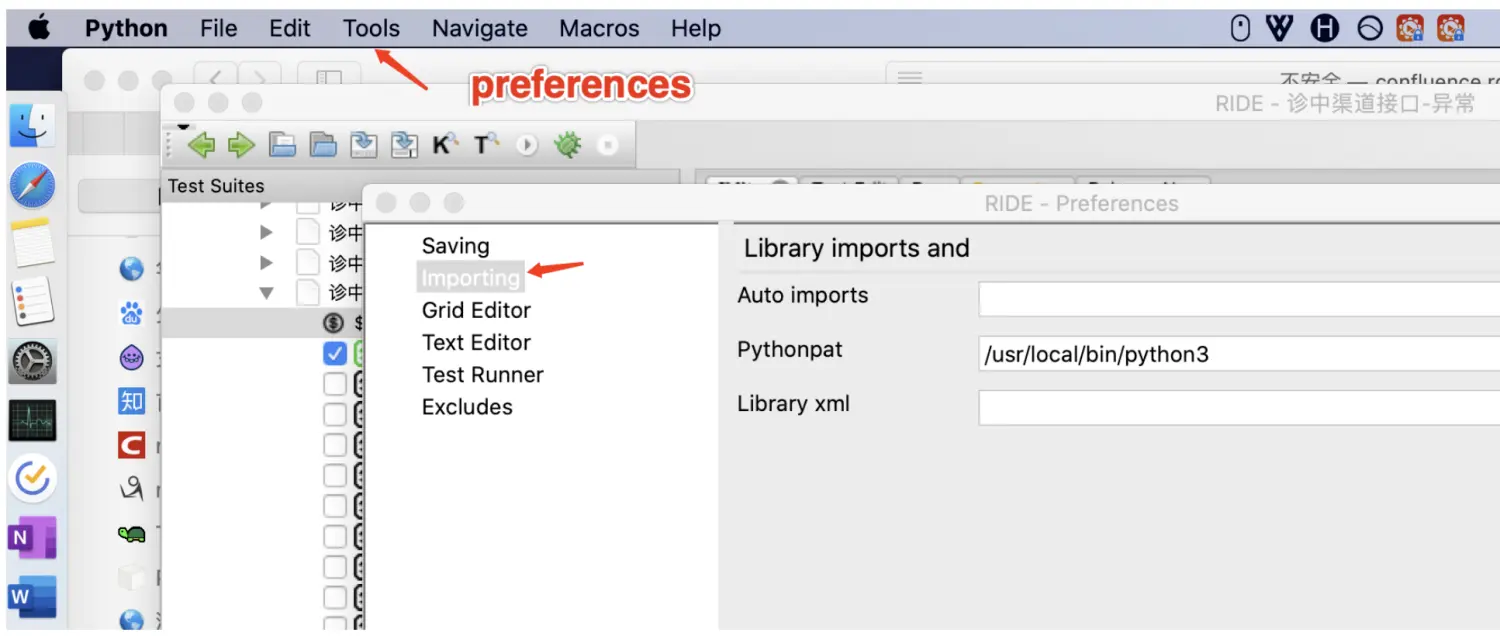Select Text Editor in Preferences list

[x=476, y=342]
